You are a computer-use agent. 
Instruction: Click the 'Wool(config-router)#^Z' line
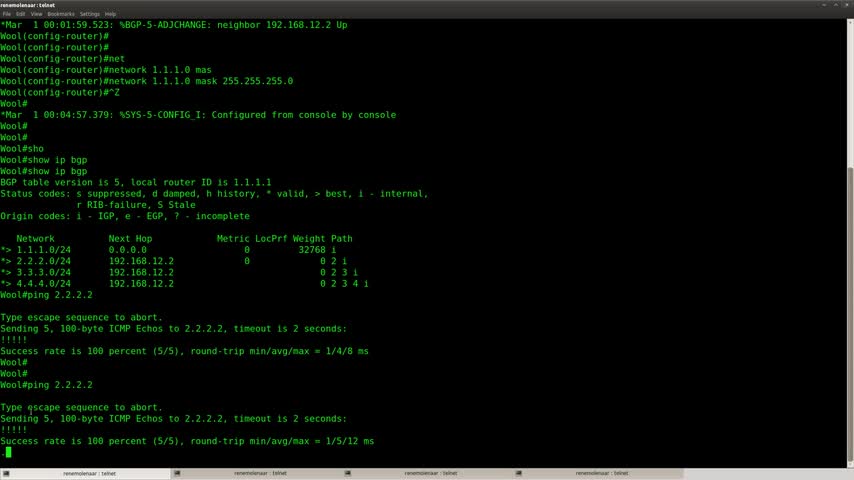coord(60,93)
